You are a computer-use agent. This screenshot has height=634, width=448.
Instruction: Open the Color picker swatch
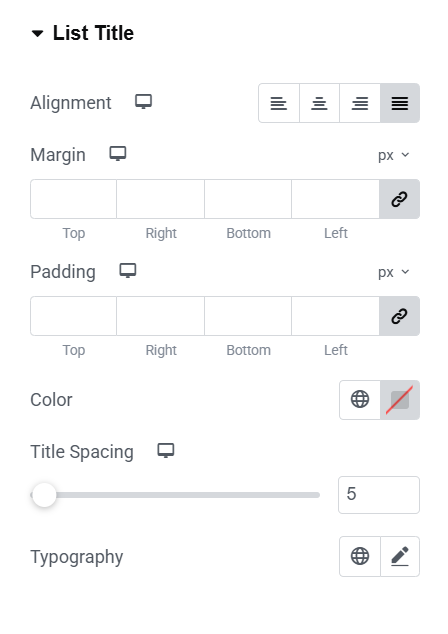tap(400, 399)
